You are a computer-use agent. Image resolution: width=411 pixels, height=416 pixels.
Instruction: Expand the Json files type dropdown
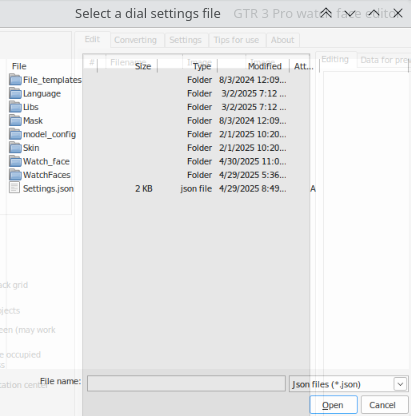(400, 384)
